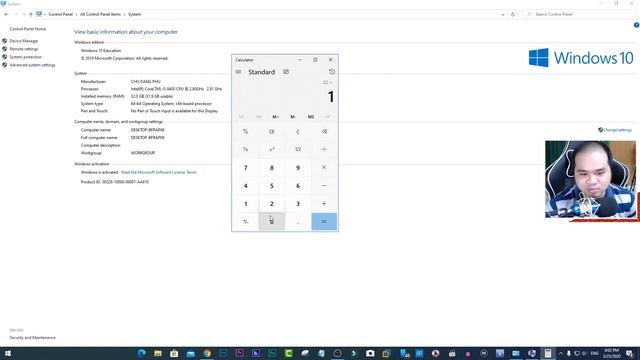The image size is (640, 360).
Task: Click the decimal point key
Action: pos(298,221)
